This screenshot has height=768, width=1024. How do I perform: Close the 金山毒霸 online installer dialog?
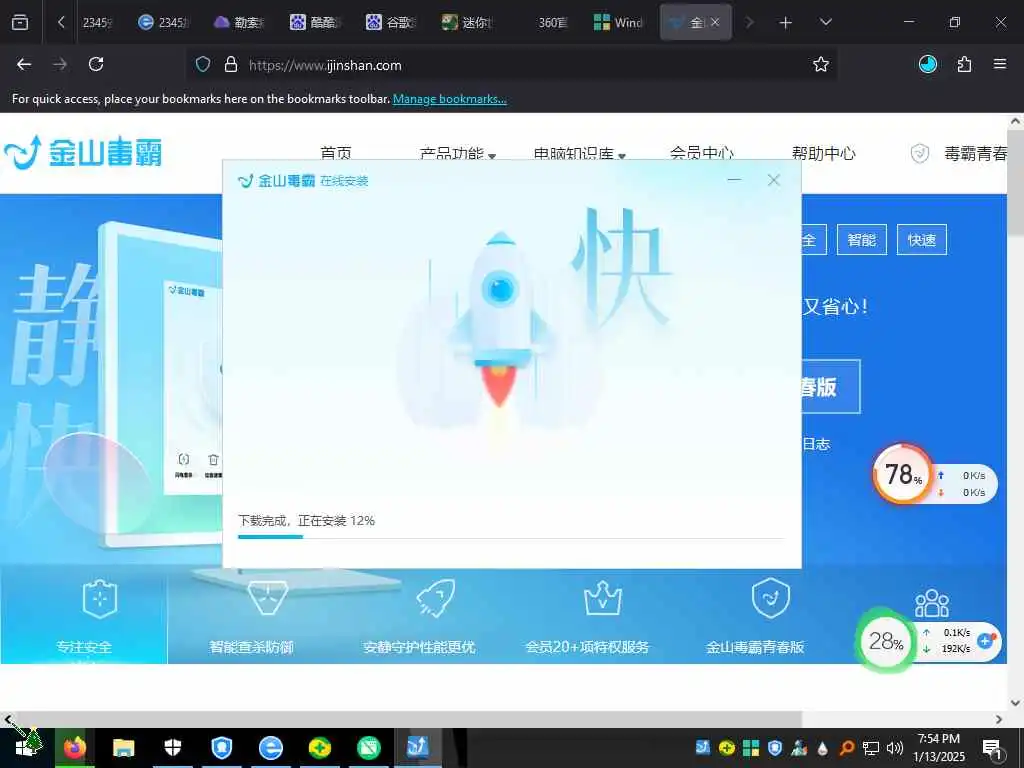click(x=774, y=180)
